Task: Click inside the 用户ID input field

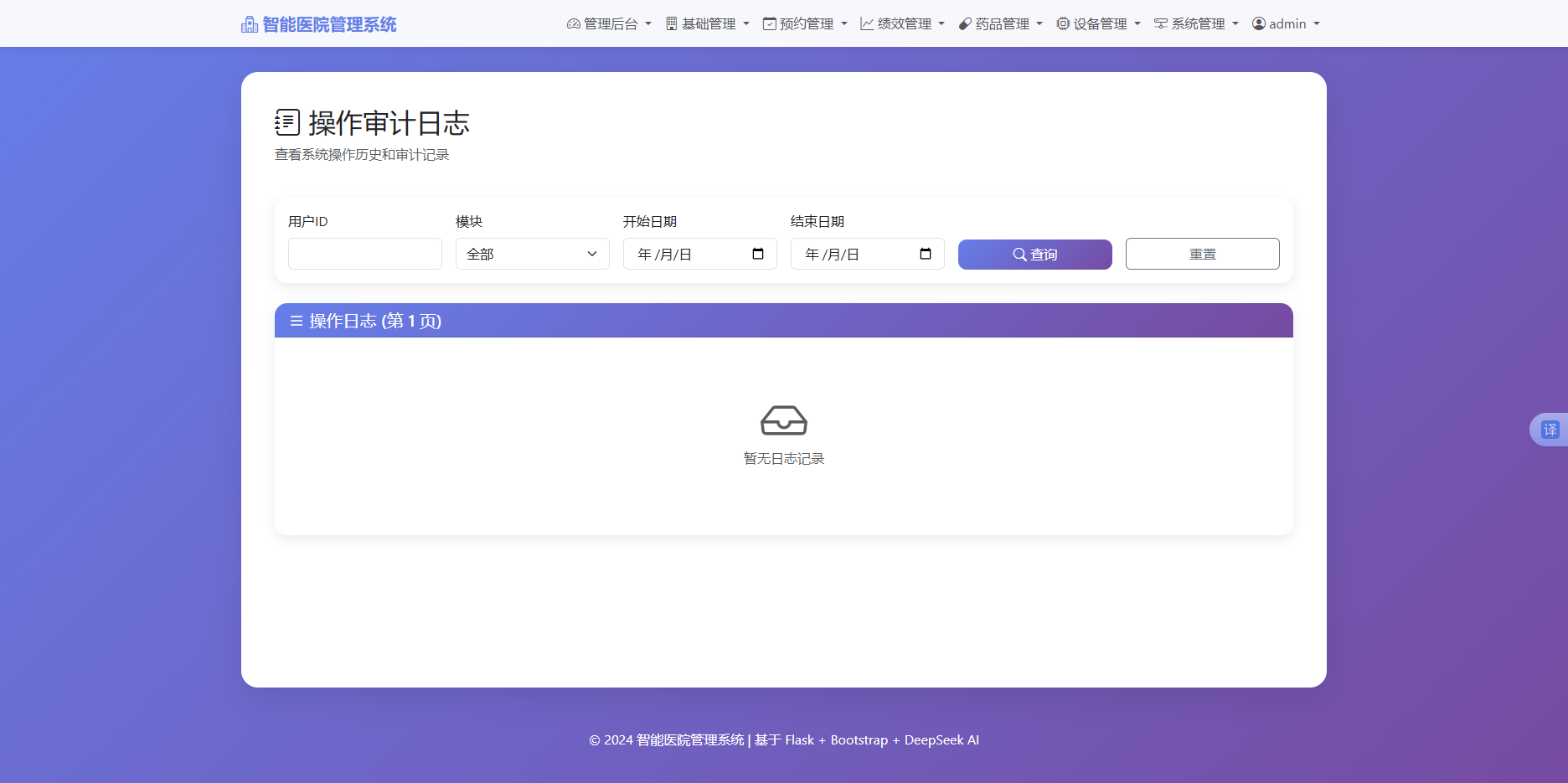Action: tap(364, 254)
